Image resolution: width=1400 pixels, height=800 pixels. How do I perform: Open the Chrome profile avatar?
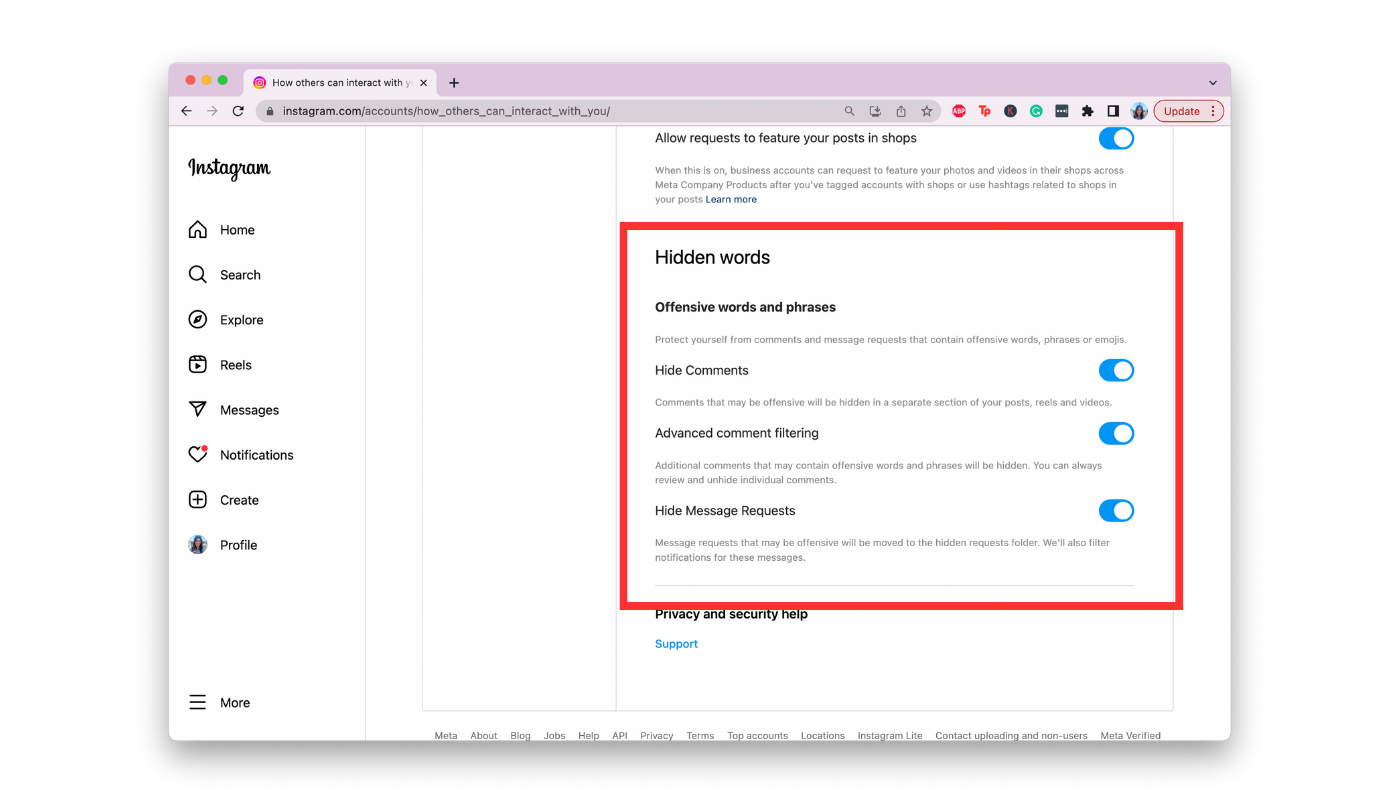[1139, 111]
